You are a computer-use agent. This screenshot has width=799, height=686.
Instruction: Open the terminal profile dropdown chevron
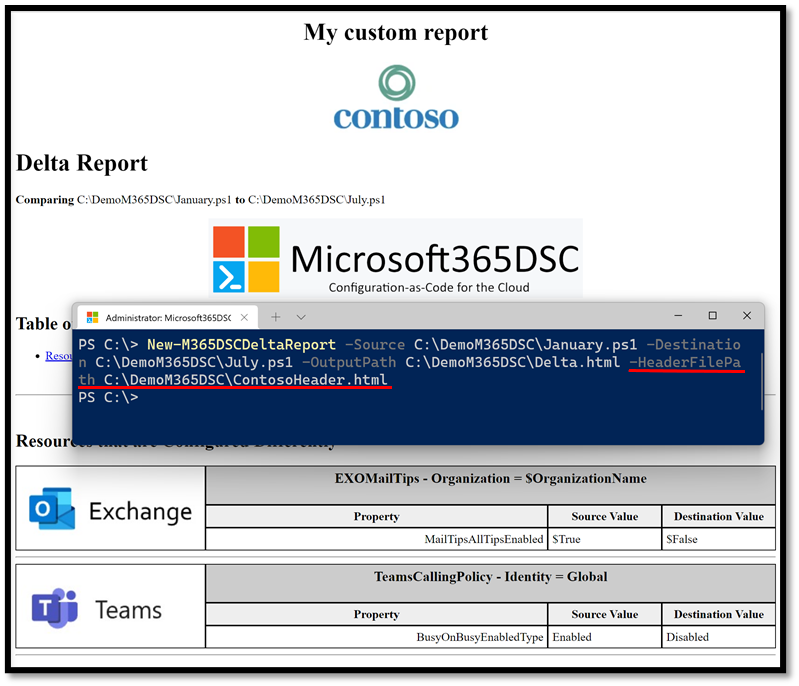coord(301,317)
